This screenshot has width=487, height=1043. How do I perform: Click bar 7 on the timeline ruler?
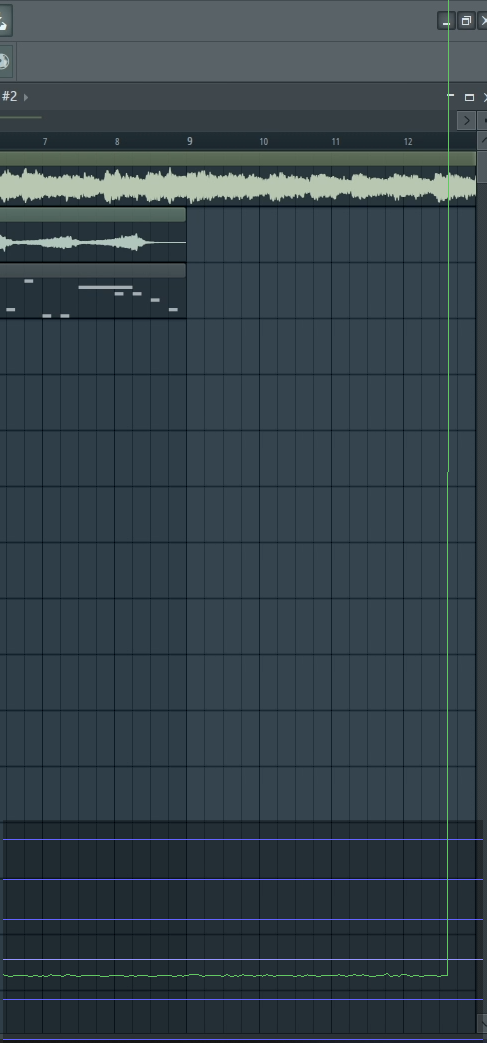click(45, 142)
